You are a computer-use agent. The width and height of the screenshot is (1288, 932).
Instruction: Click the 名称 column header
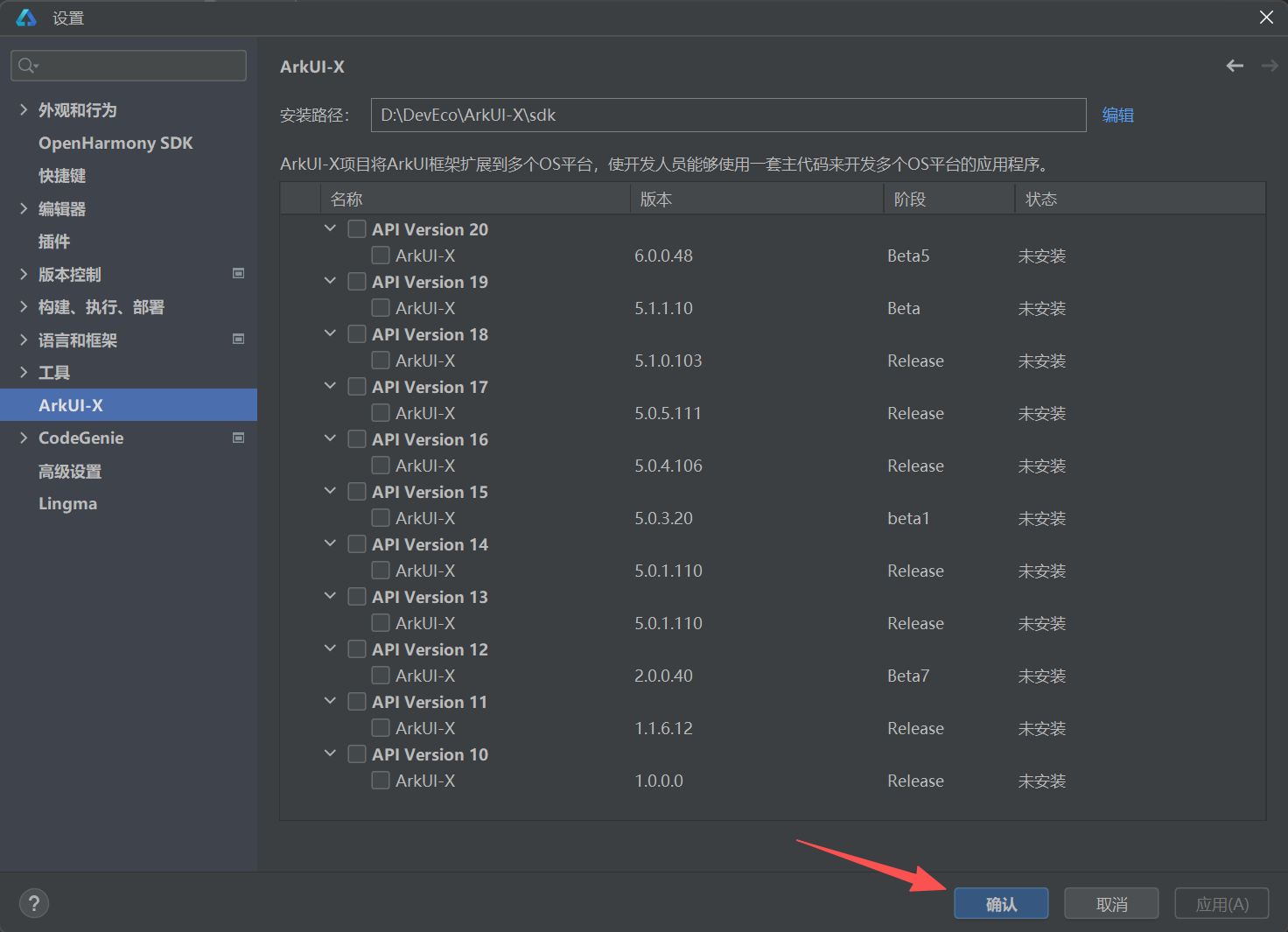(475, 199)
